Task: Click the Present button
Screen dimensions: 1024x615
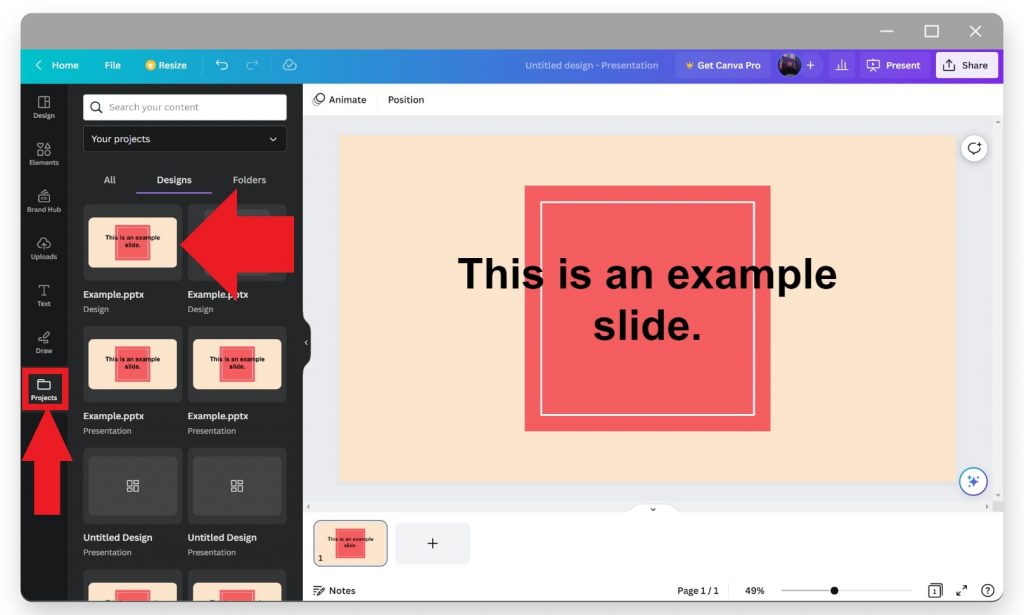Action: click(x=894, y=64)
